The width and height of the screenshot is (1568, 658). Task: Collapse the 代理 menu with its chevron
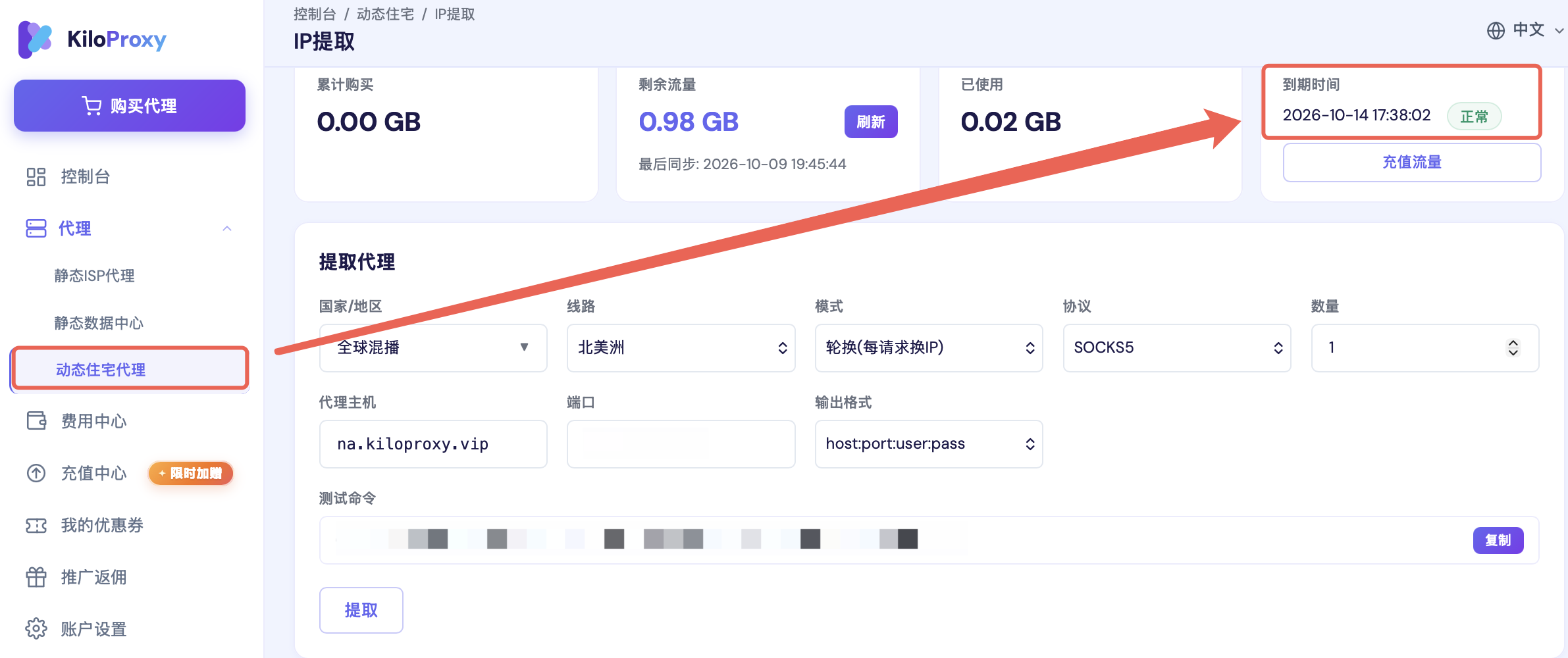pyautogui.click(x=227, y=228)
